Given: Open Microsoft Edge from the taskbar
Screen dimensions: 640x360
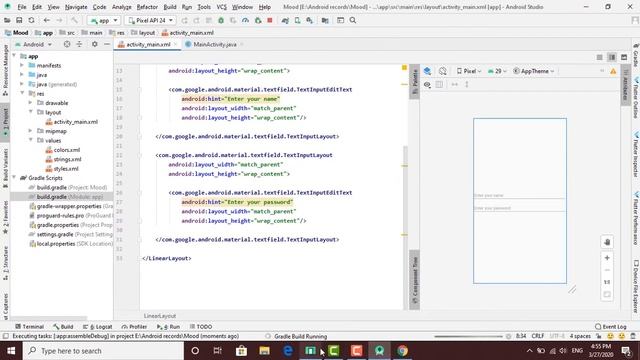Looking at the screenshot, I should coord(288,351).
